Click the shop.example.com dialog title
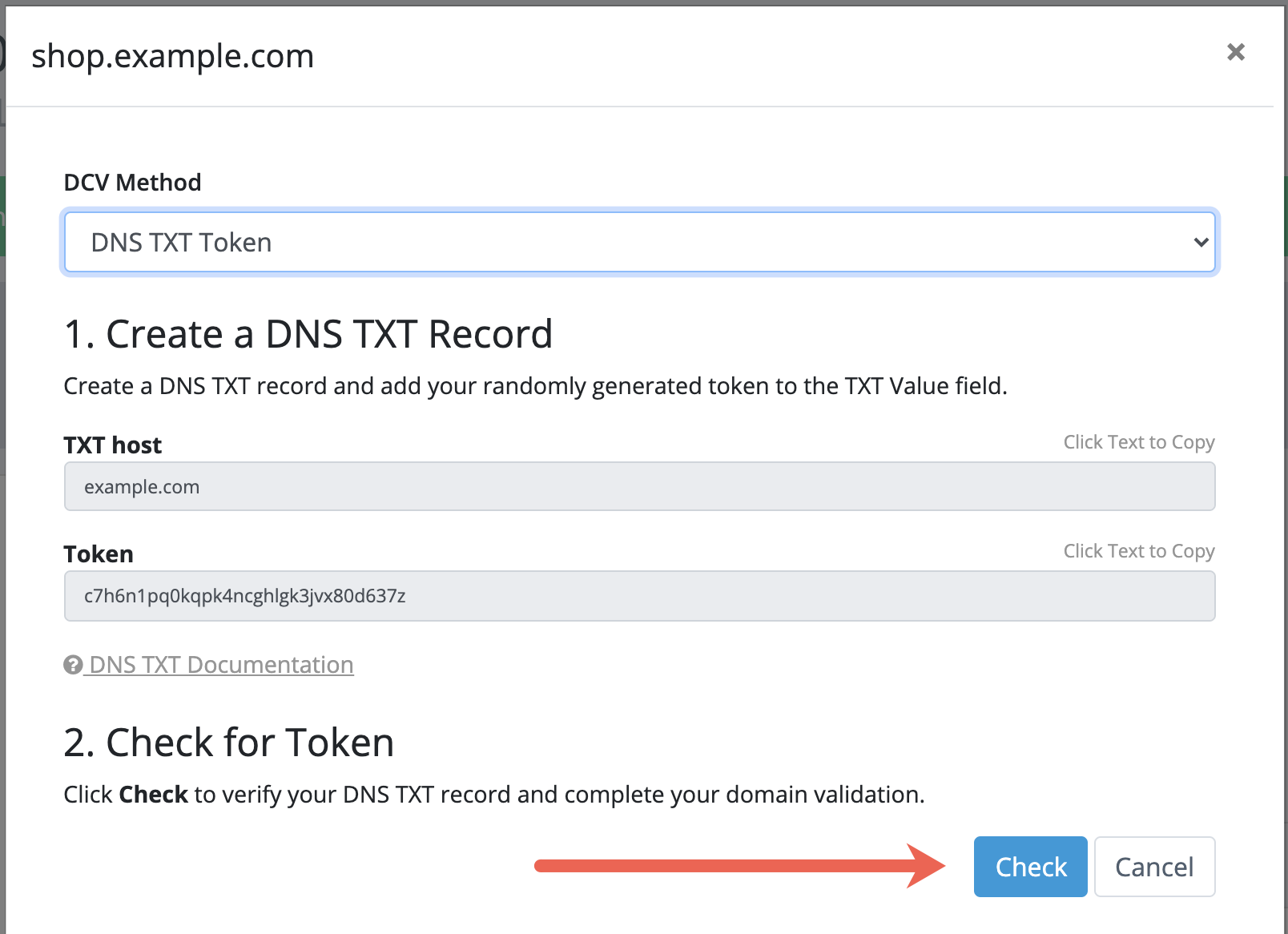1288x934 pixels. [x=172, y=56]
